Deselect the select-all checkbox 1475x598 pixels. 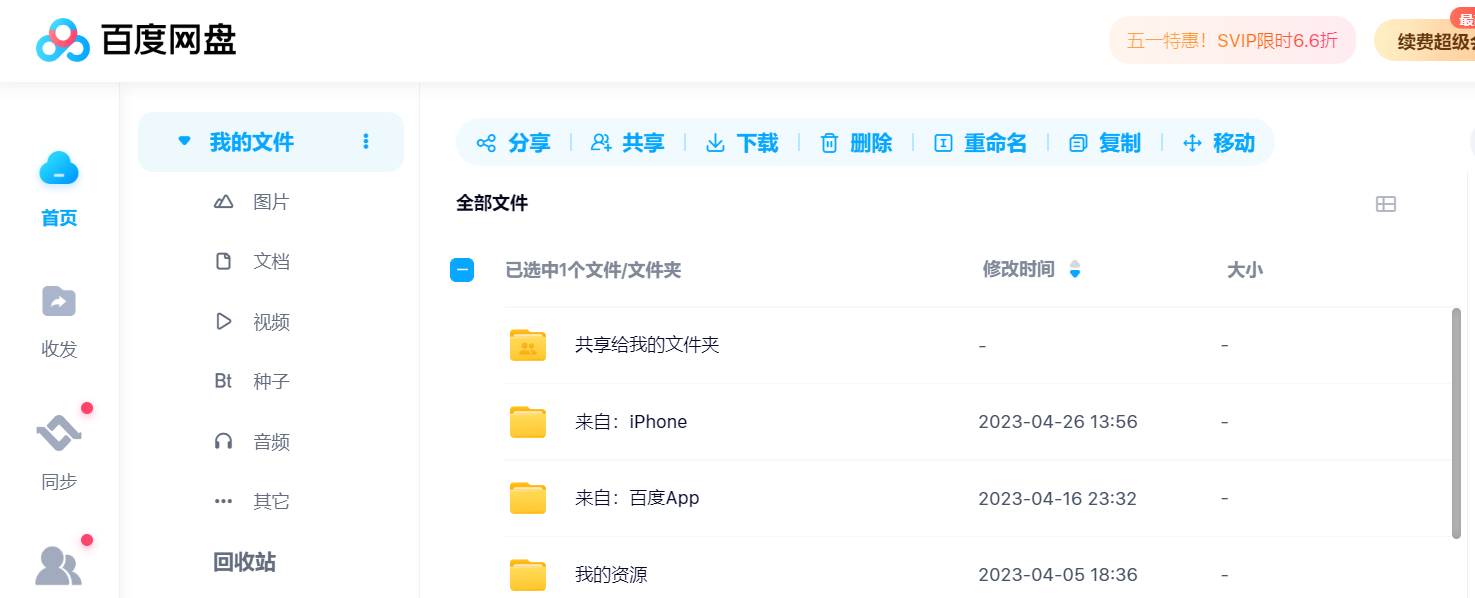point(461,269)
